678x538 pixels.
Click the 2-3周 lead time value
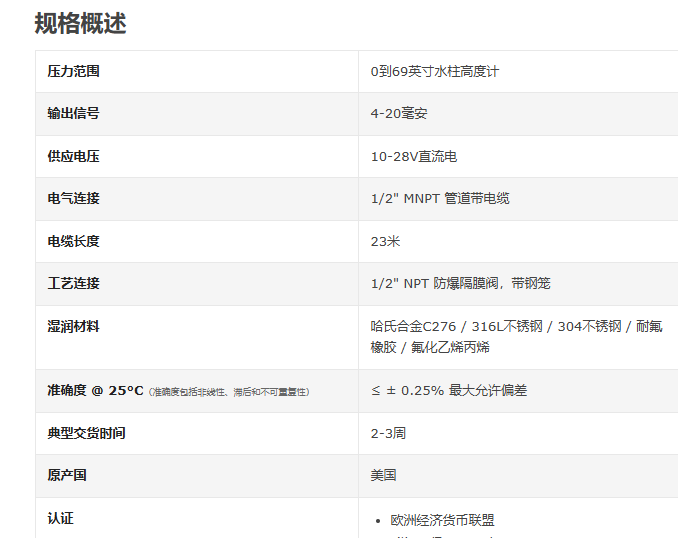[388, 434]
